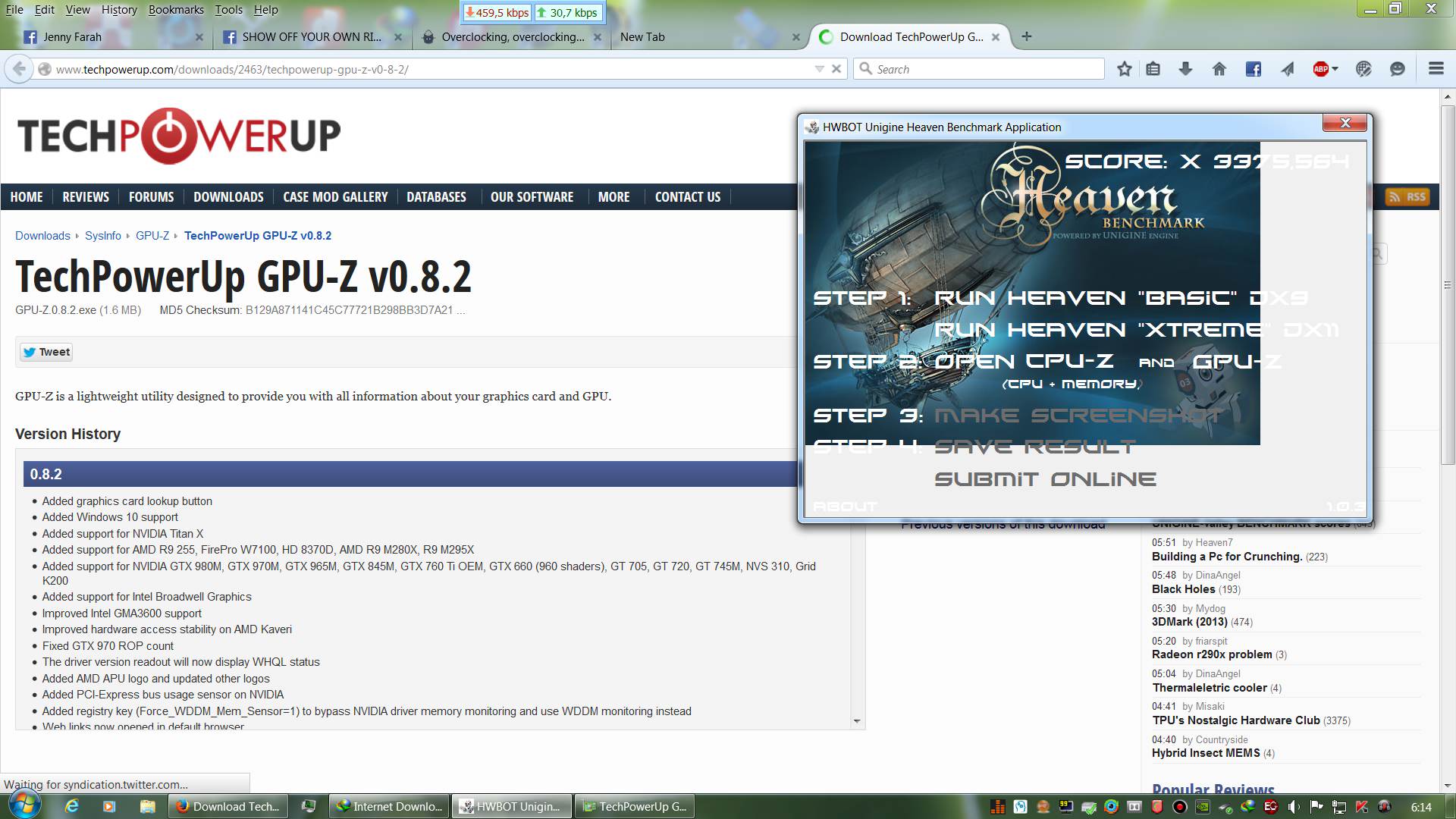Open the address bar history dropdown
Viewport: 1456px width, 819px height.
819,69
